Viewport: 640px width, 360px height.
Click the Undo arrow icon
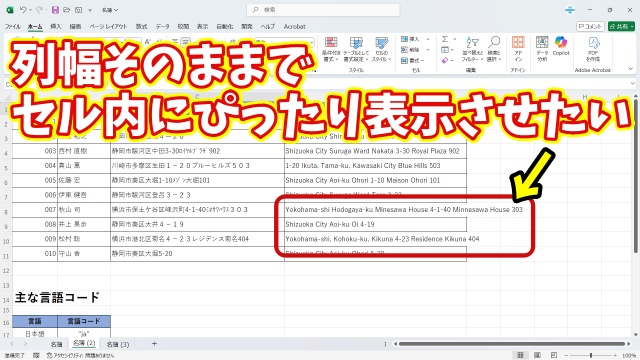tap(23, 10)
